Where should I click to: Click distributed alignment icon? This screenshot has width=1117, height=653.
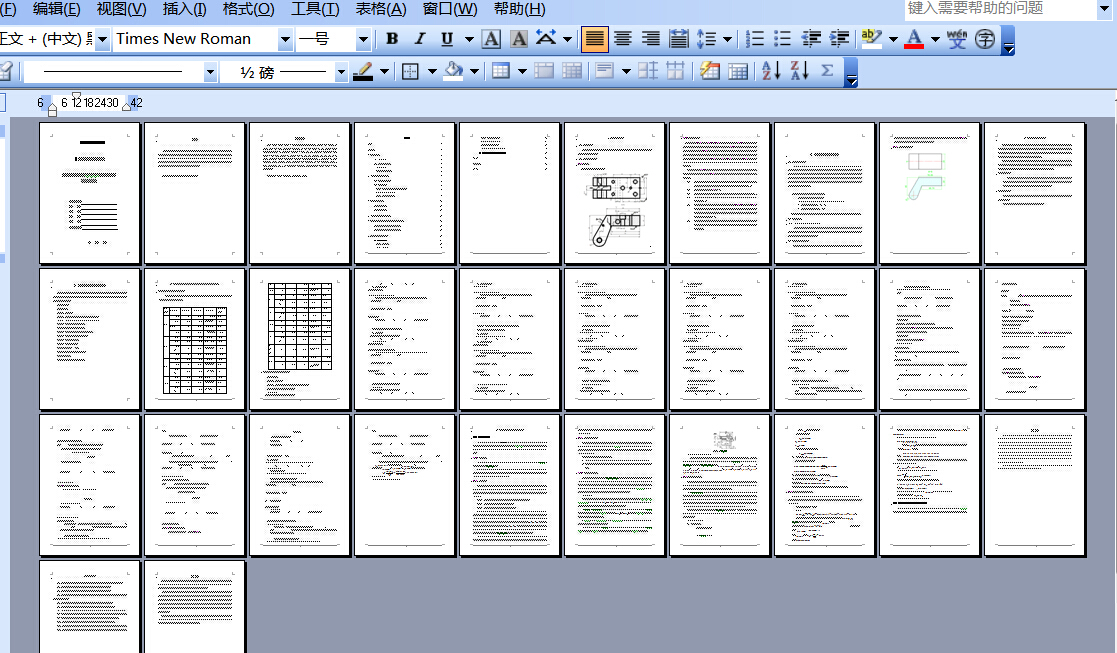click(678, 39)
